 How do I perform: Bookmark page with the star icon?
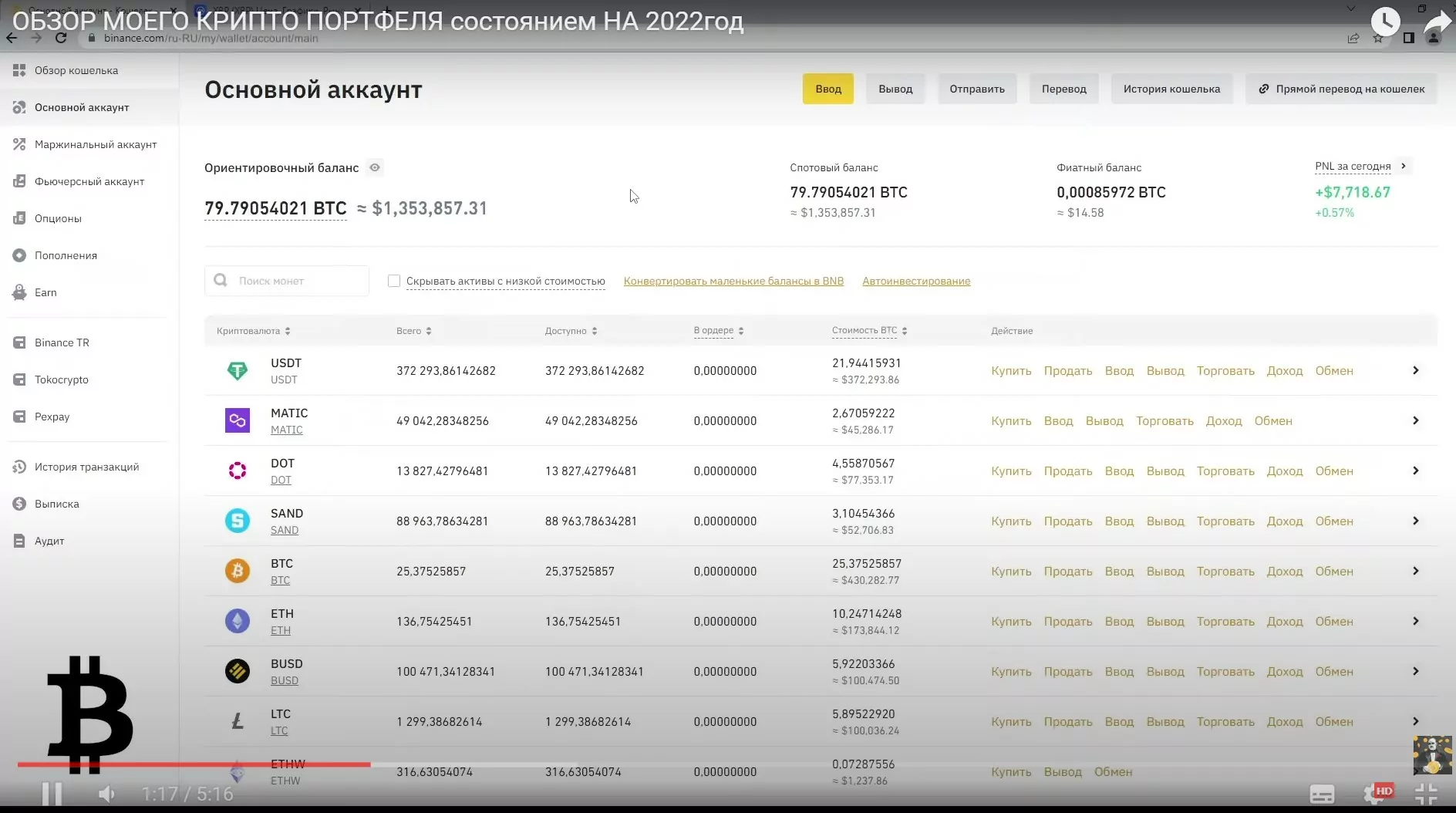[x=1378, y=38]
